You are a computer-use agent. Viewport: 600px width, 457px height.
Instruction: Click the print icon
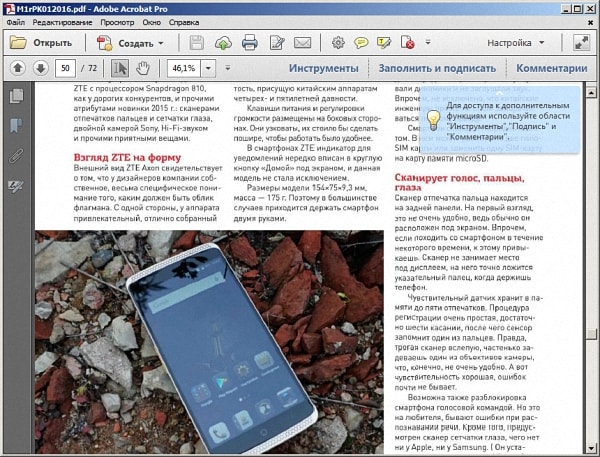click(249, 42)
